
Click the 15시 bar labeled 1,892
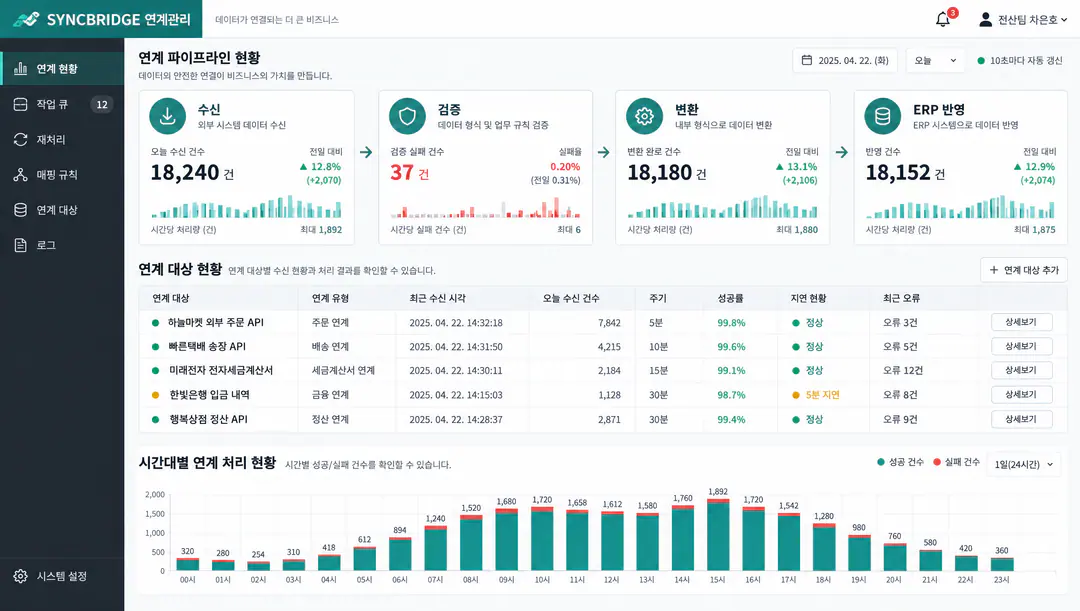[x=718, y=535]
